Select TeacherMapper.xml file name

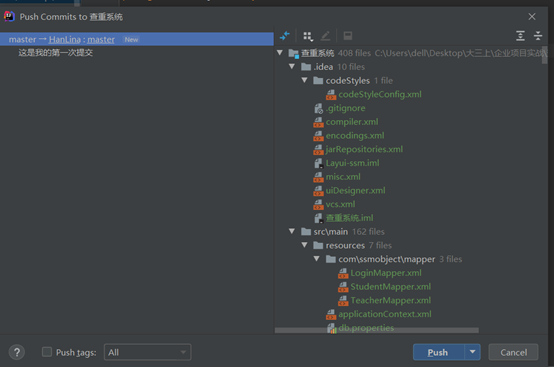point(391,301)
